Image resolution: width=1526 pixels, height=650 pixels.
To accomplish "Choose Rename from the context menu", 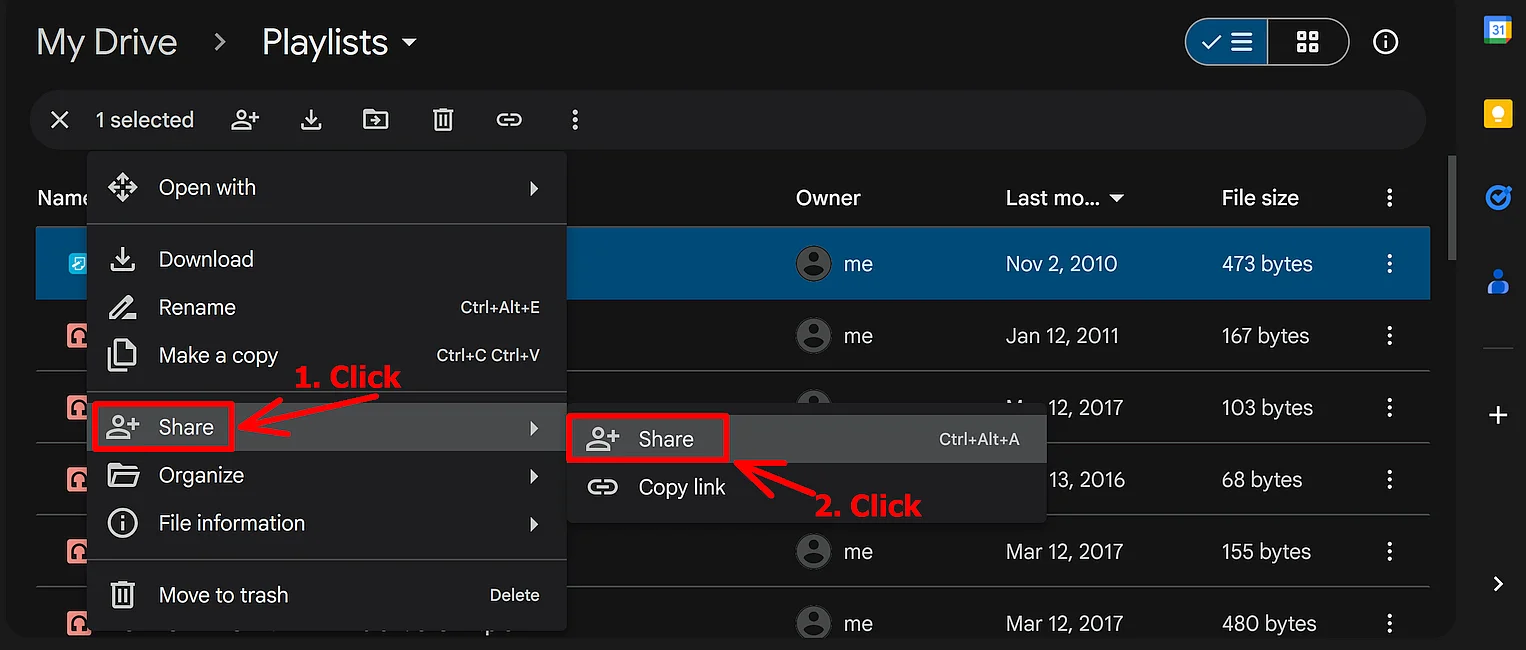I will point(197,308).
